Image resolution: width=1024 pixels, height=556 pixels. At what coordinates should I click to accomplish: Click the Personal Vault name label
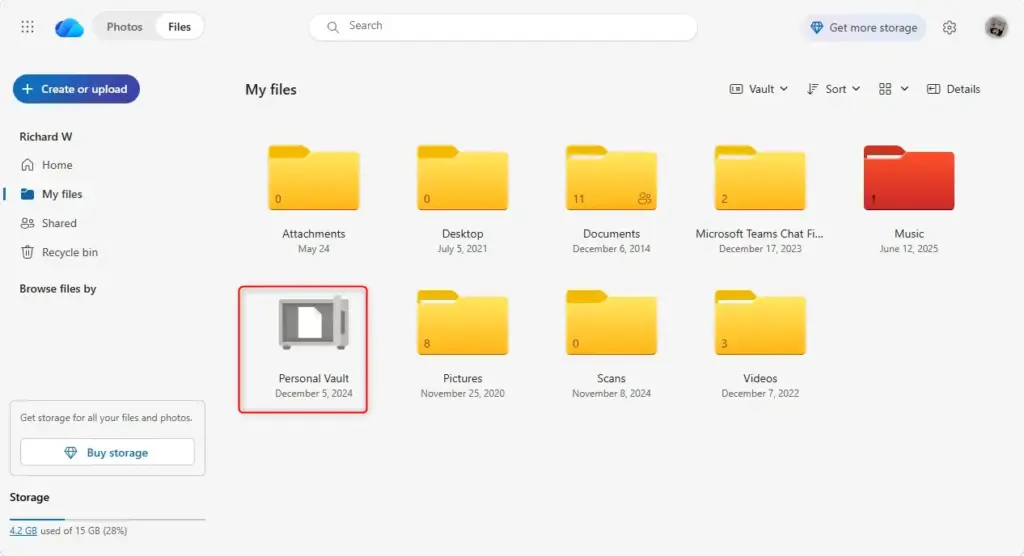pos(313,378)
